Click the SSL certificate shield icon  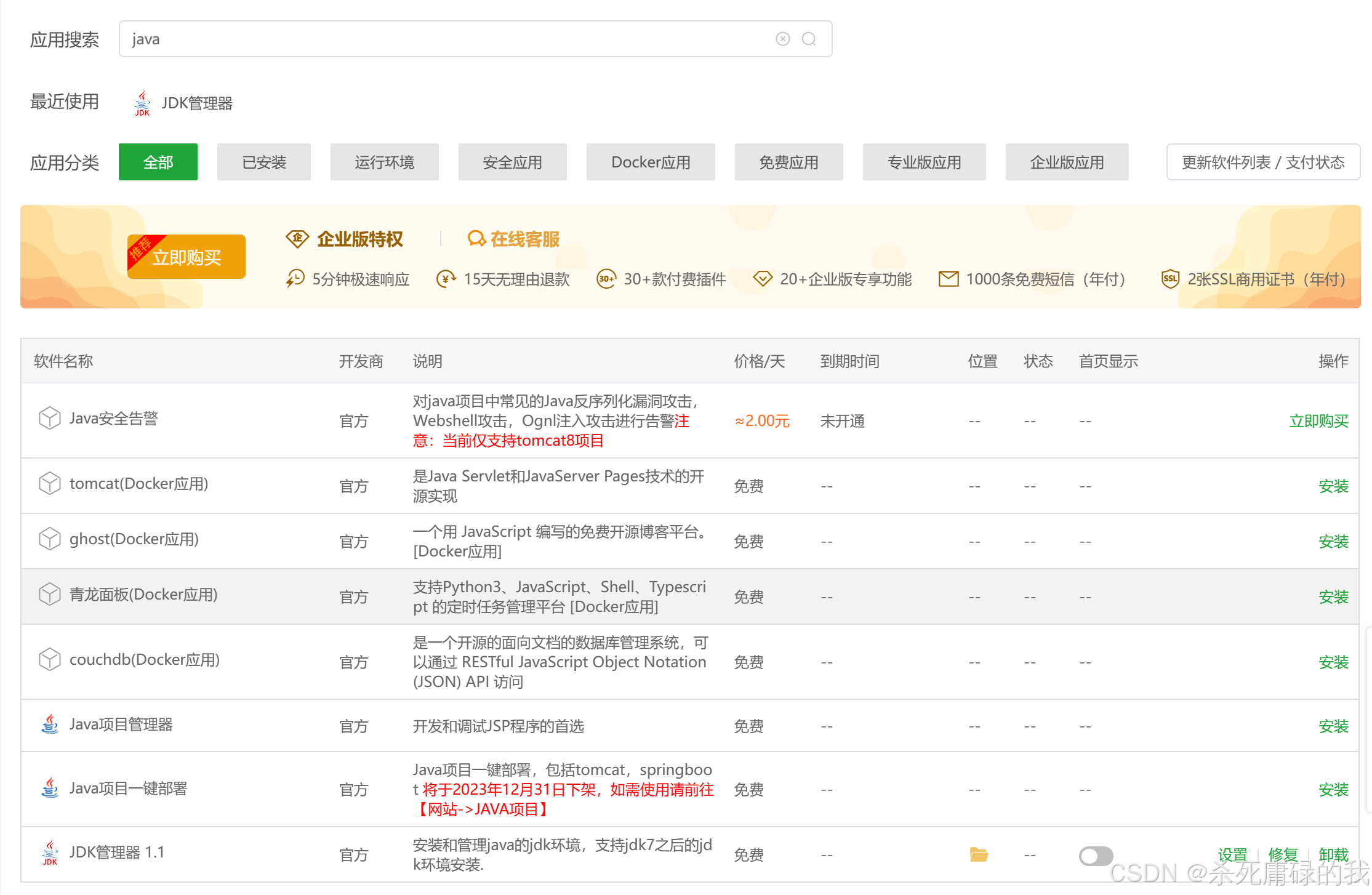[1170, 279]
